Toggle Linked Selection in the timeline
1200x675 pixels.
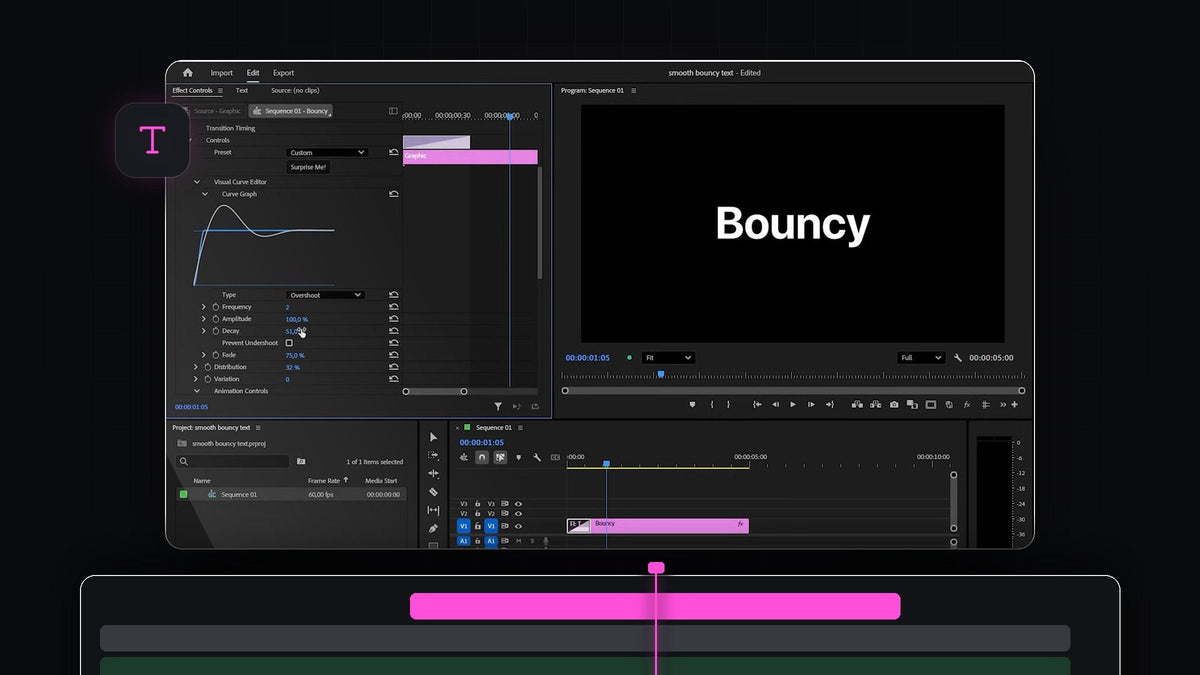[x=500, y=457]
